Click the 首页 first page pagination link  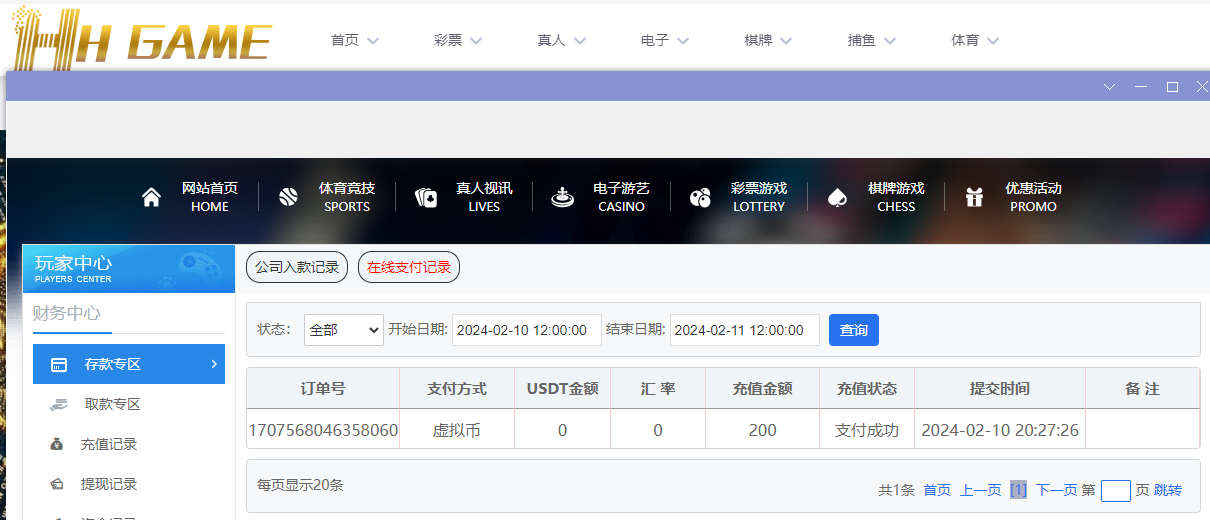click(x=937, y=490)
